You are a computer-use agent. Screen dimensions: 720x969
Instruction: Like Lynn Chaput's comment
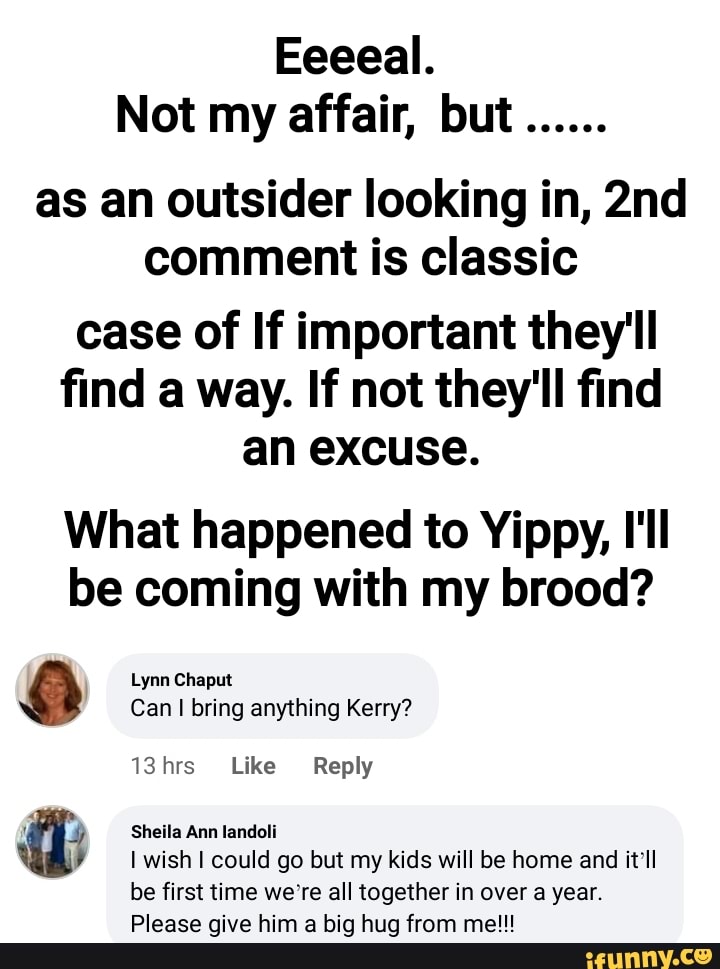tap(253, 766)
